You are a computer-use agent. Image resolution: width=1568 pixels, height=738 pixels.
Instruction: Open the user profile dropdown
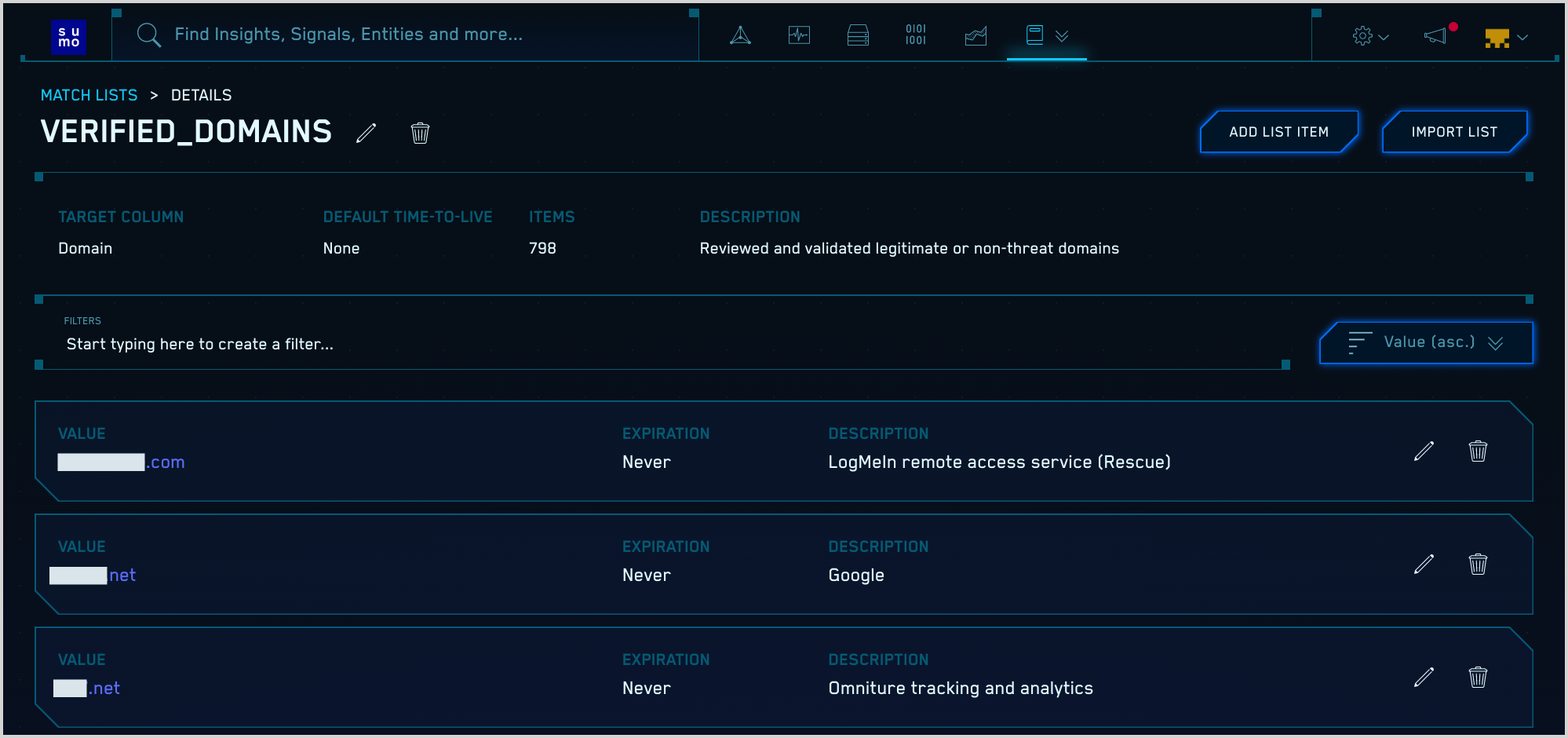1508,36
